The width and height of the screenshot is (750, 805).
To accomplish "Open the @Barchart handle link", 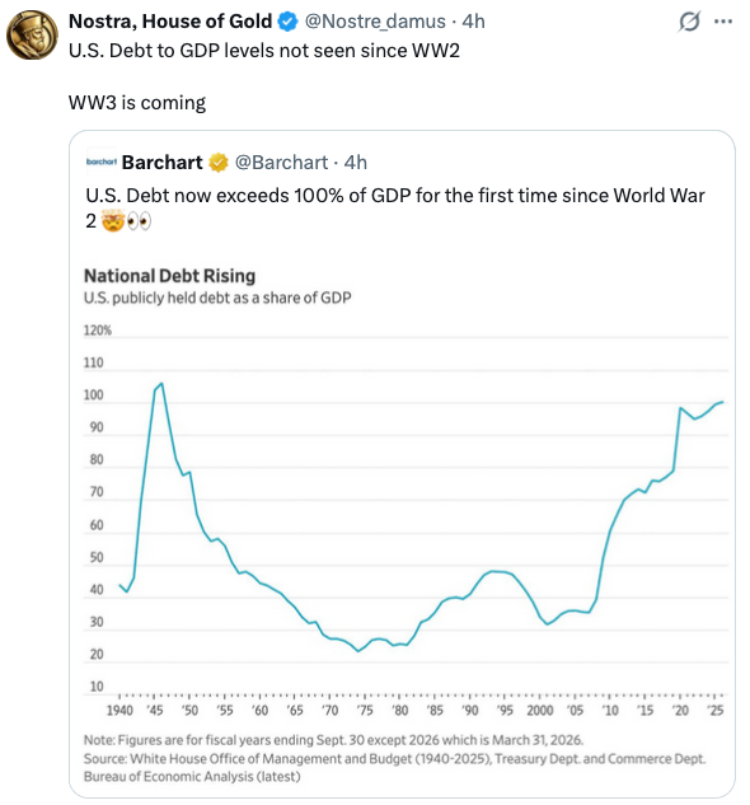I will pyautogui.click(x=281, y=163).
